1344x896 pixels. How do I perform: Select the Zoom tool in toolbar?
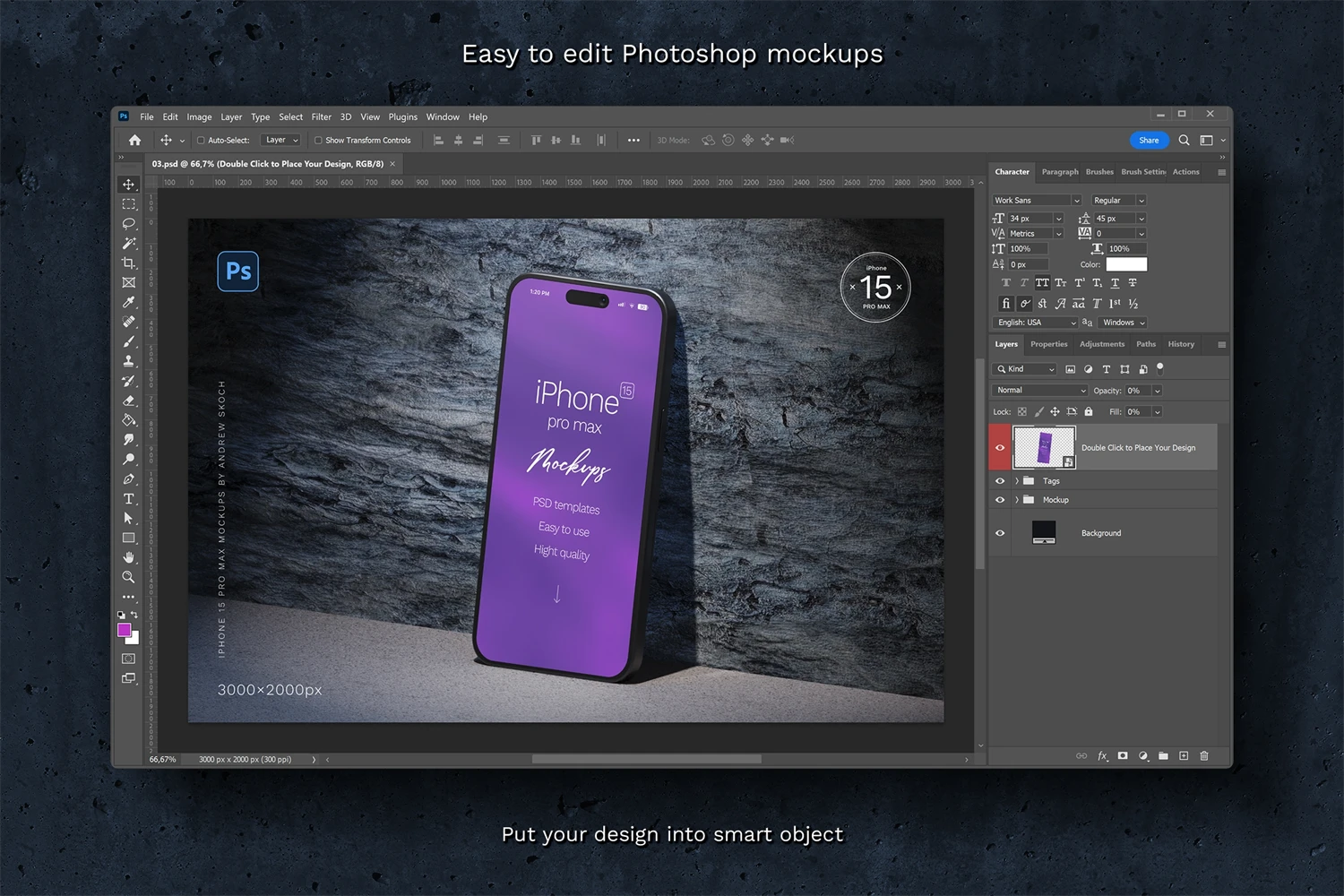[x=129, y=577]
